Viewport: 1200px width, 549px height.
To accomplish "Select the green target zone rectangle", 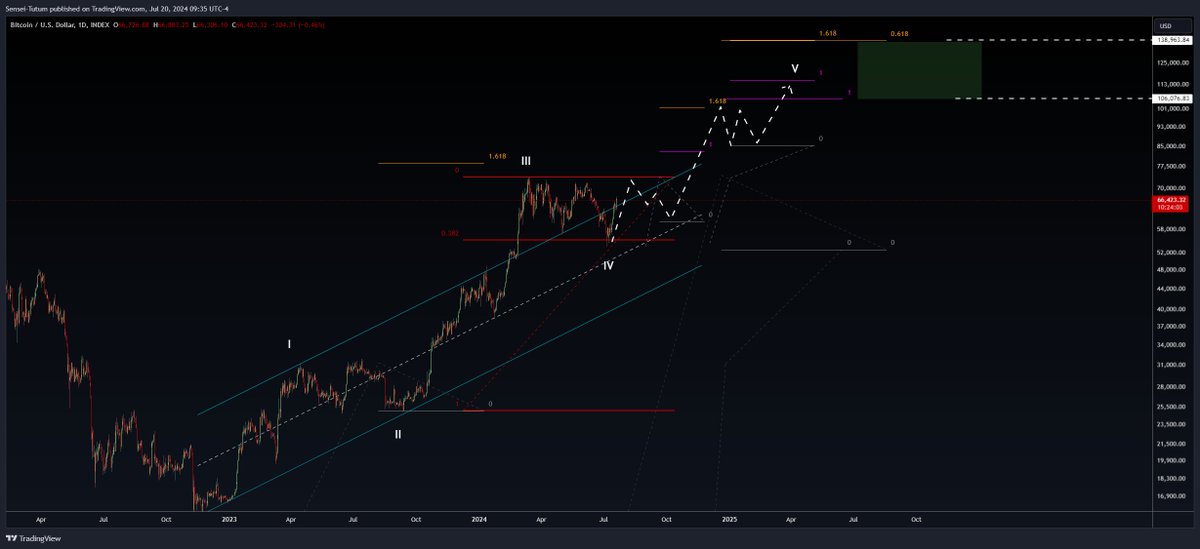I will click(x=919, y=70).
